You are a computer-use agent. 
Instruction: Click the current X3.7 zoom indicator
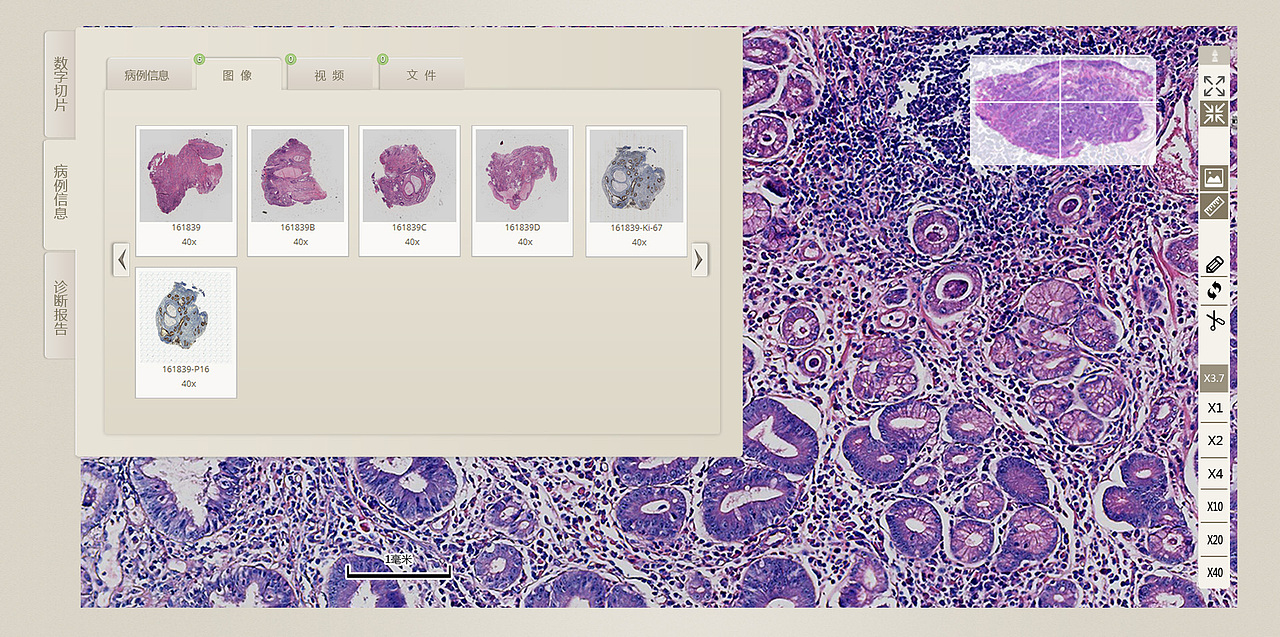click(x=1214, y=378)
